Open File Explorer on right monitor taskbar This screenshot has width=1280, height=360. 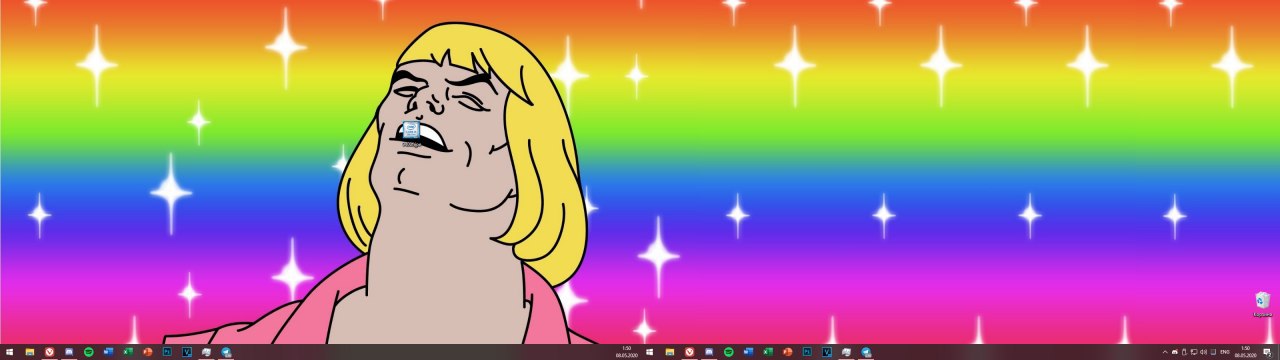pos(670,352)
